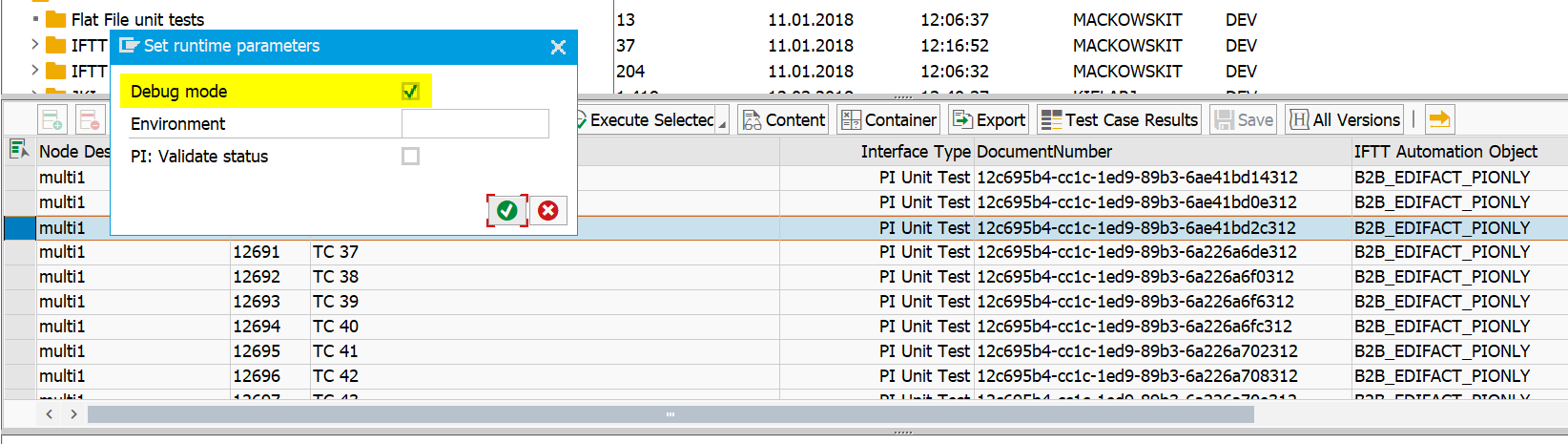
Task: Click the Node Description column header
Action: point(74,151)
